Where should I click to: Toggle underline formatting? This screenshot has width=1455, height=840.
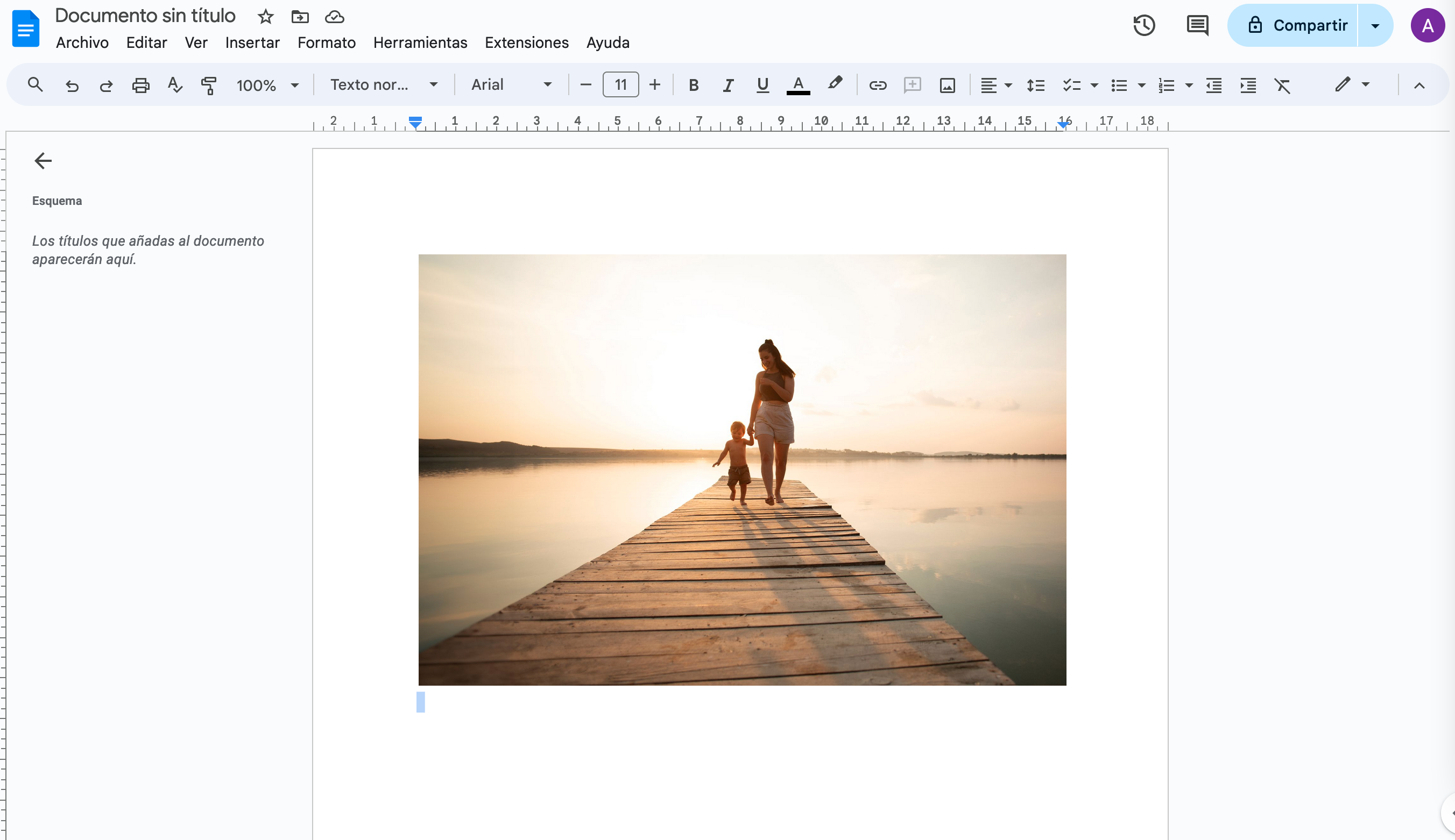pyautogui.click(x=762, y=86)
